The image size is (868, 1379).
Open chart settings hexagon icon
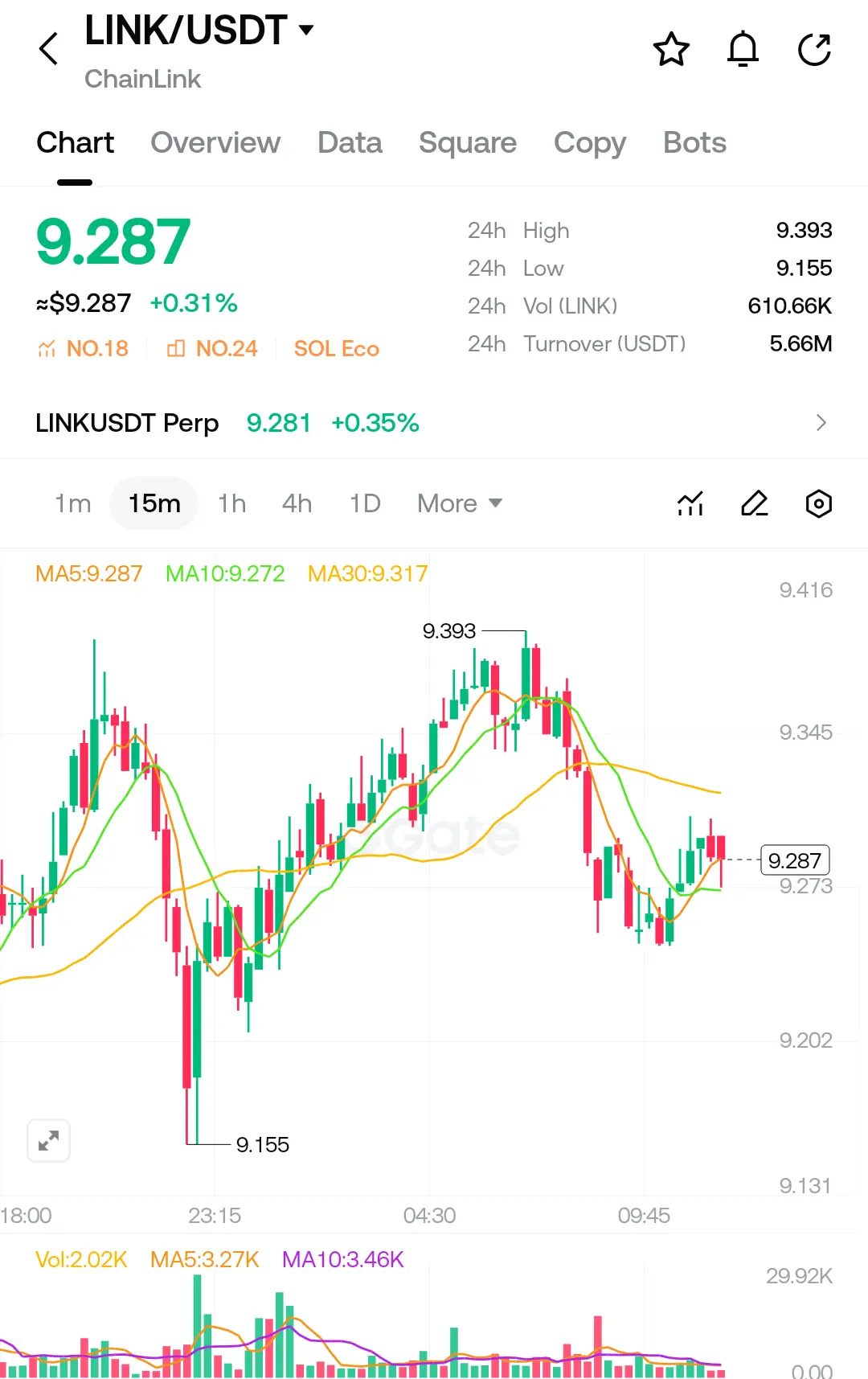[x=818, y=504]
